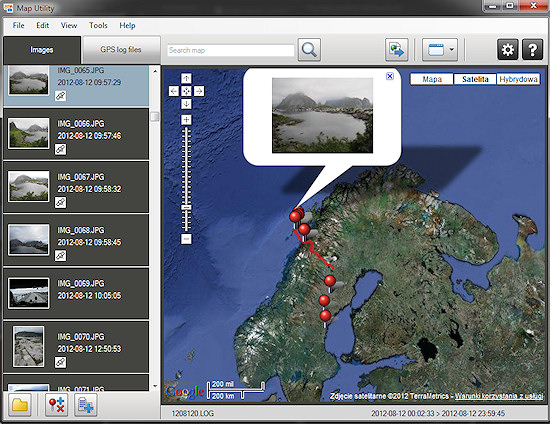Click the open folder icon at bottom
Image resolution: width=550 pixels, height=424 pixels.
(20, 405)
